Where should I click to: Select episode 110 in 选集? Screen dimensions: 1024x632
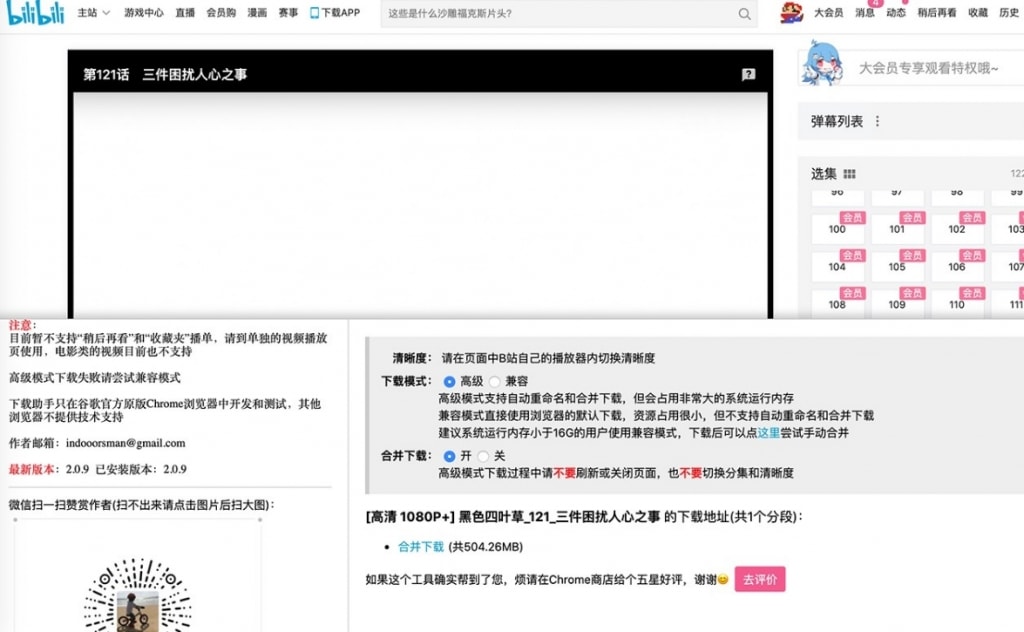957,304
